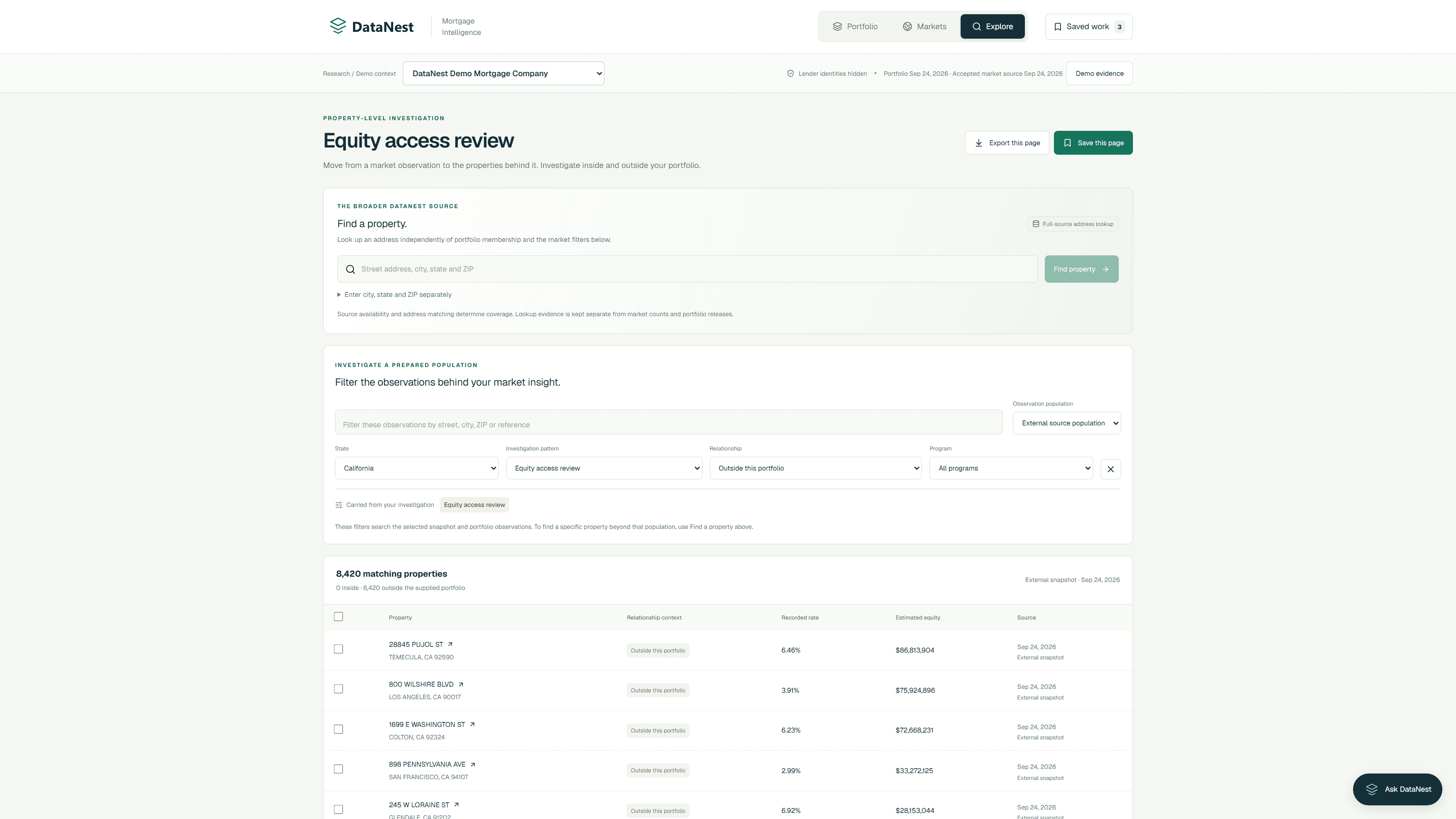Click the Recorded rate column header
1456x819 pixels.
(x=800, y=618)
